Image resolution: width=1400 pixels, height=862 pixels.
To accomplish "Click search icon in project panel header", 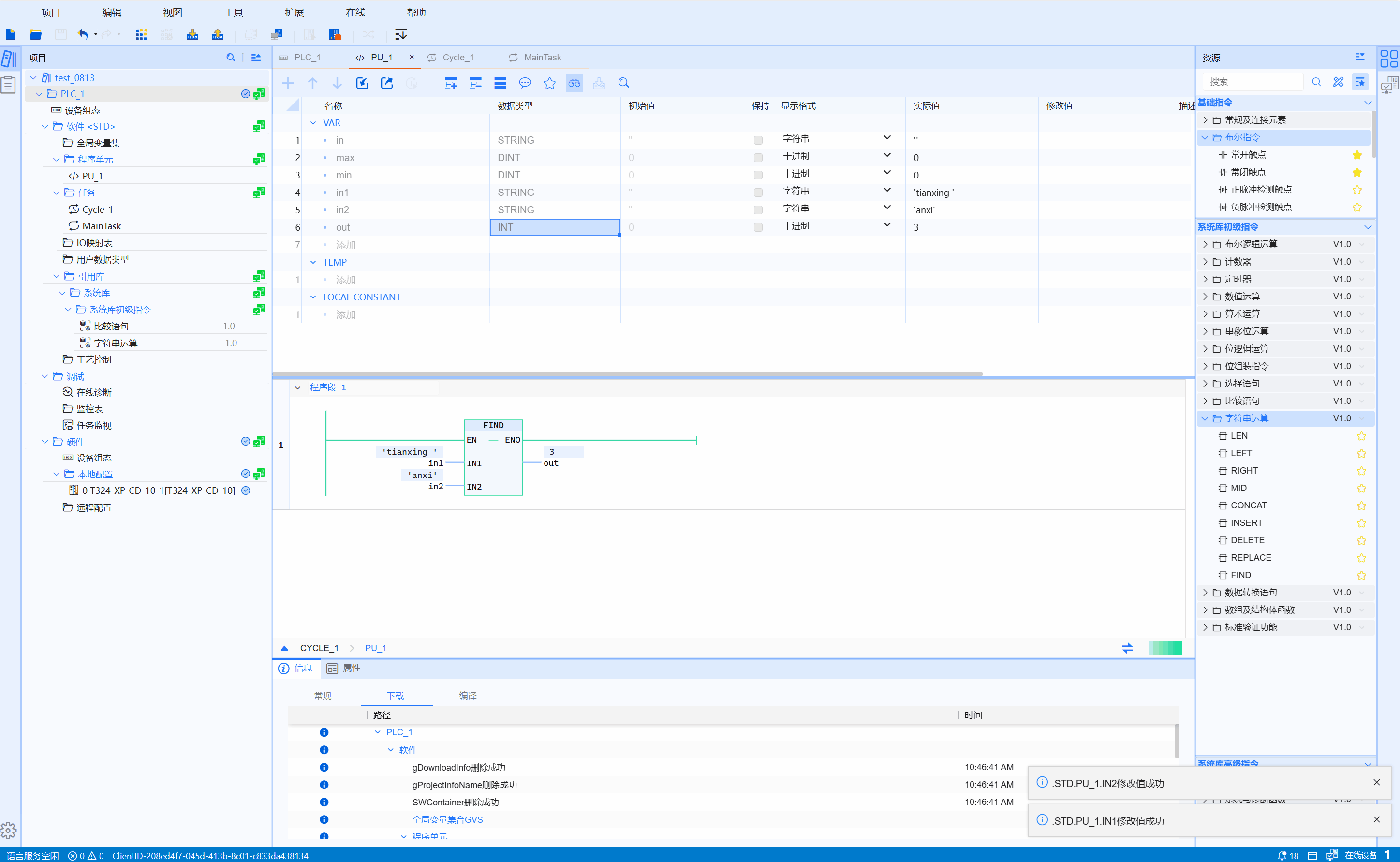I will [230, 58].
